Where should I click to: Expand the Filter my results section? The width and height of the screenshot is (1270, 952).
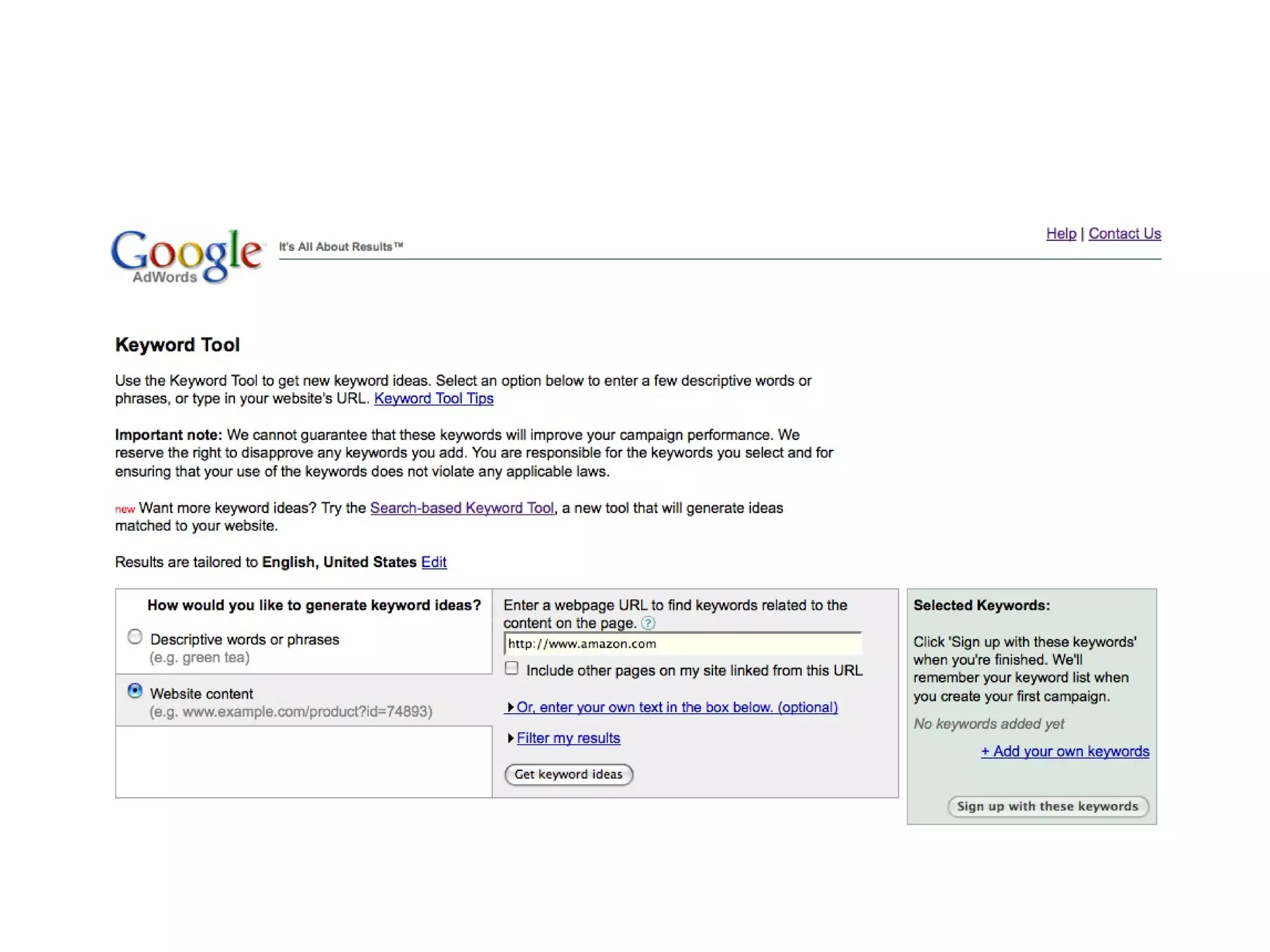[568, 738]
